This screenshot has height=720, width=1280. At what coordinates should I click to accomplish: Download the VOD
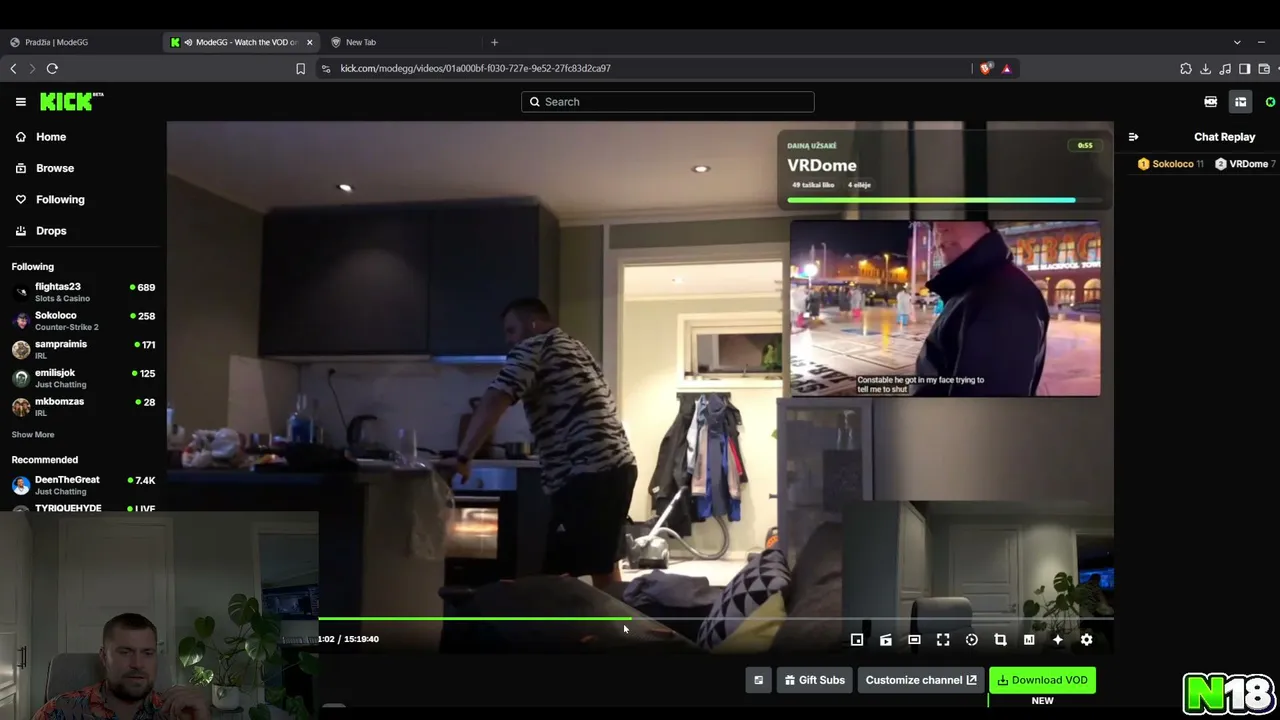point(1042,680)
